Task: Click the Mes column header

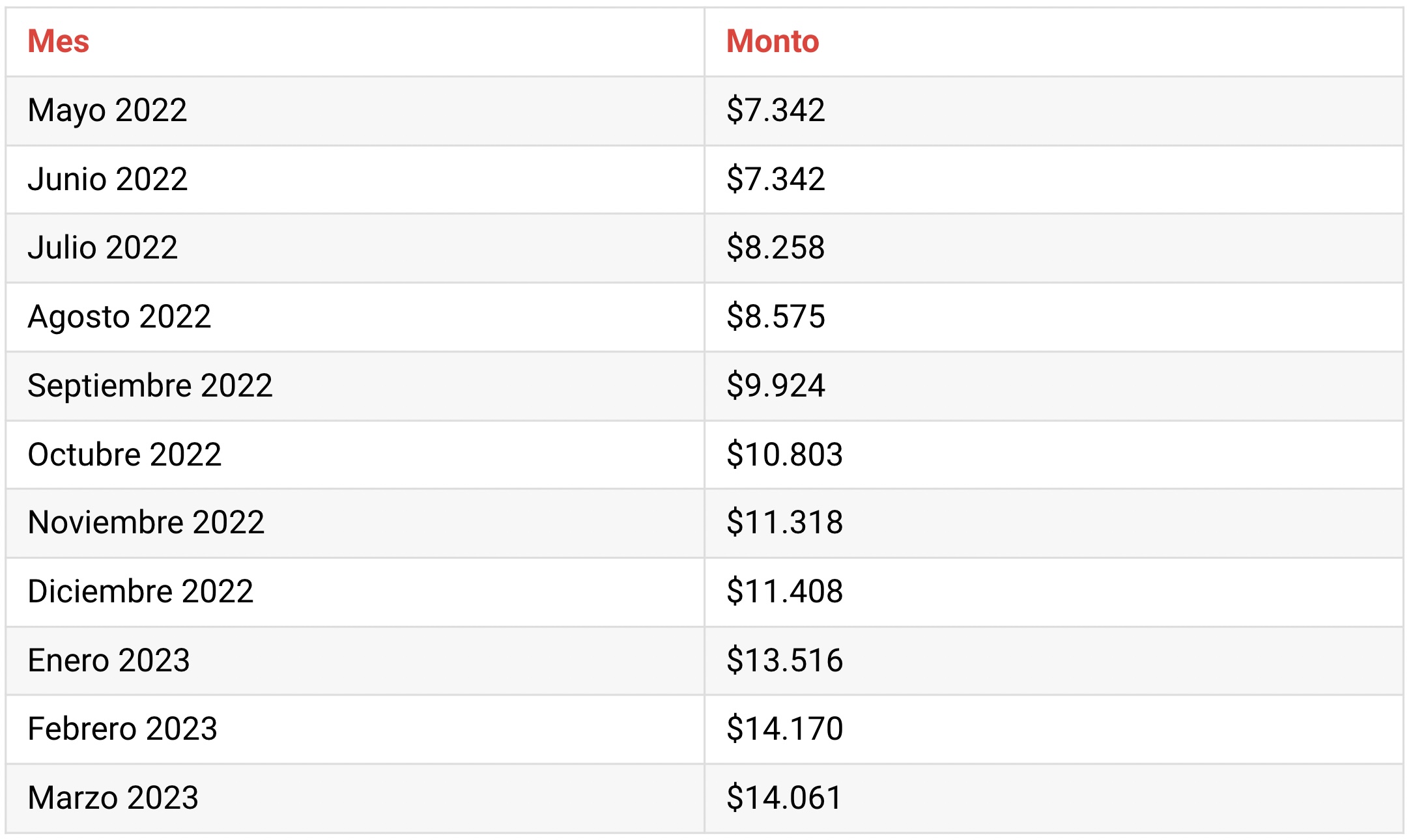Action: 58,42
